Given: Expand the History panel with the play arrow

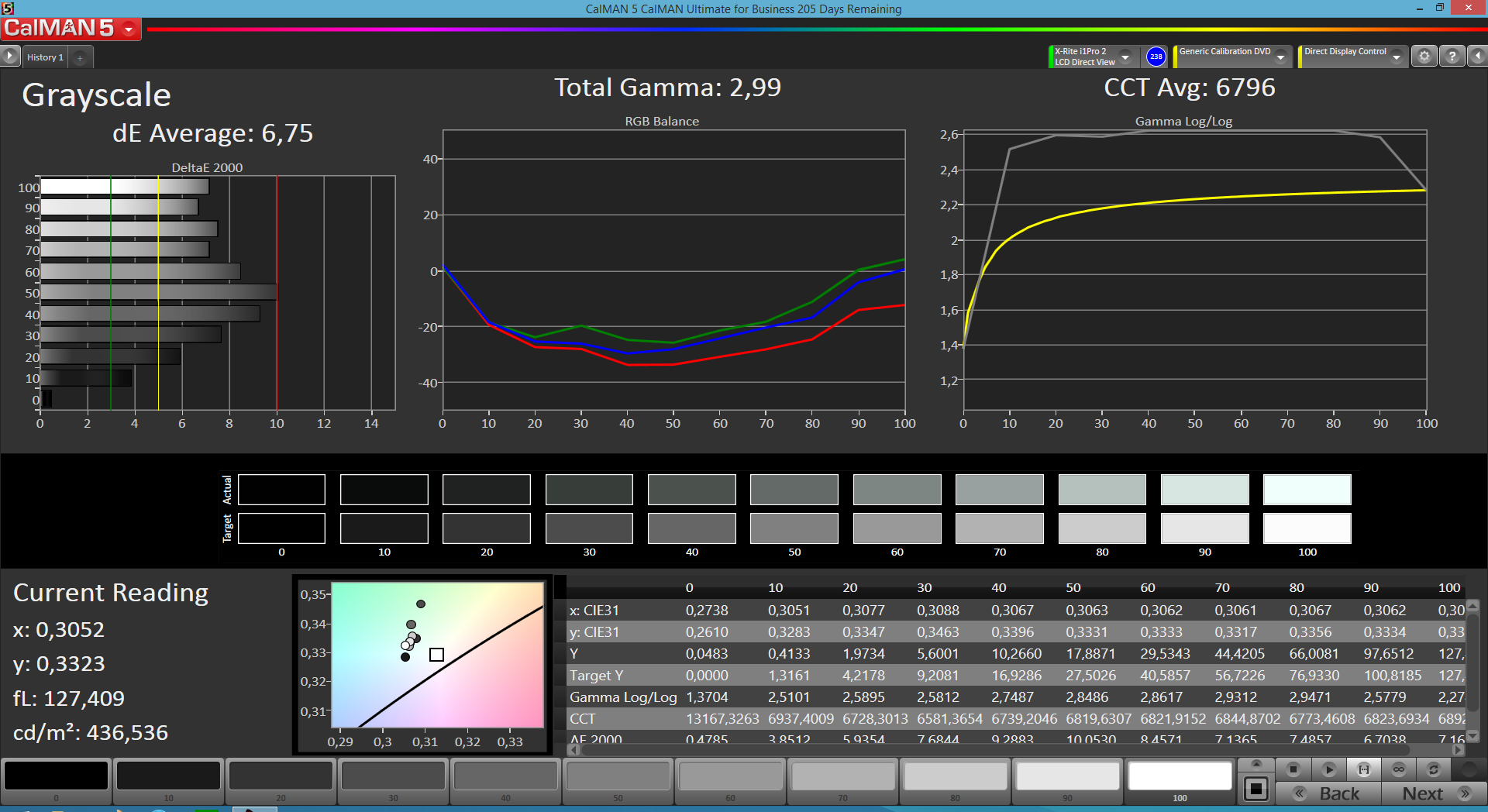Looking at the screenshot, I should (x=9, y=57).
